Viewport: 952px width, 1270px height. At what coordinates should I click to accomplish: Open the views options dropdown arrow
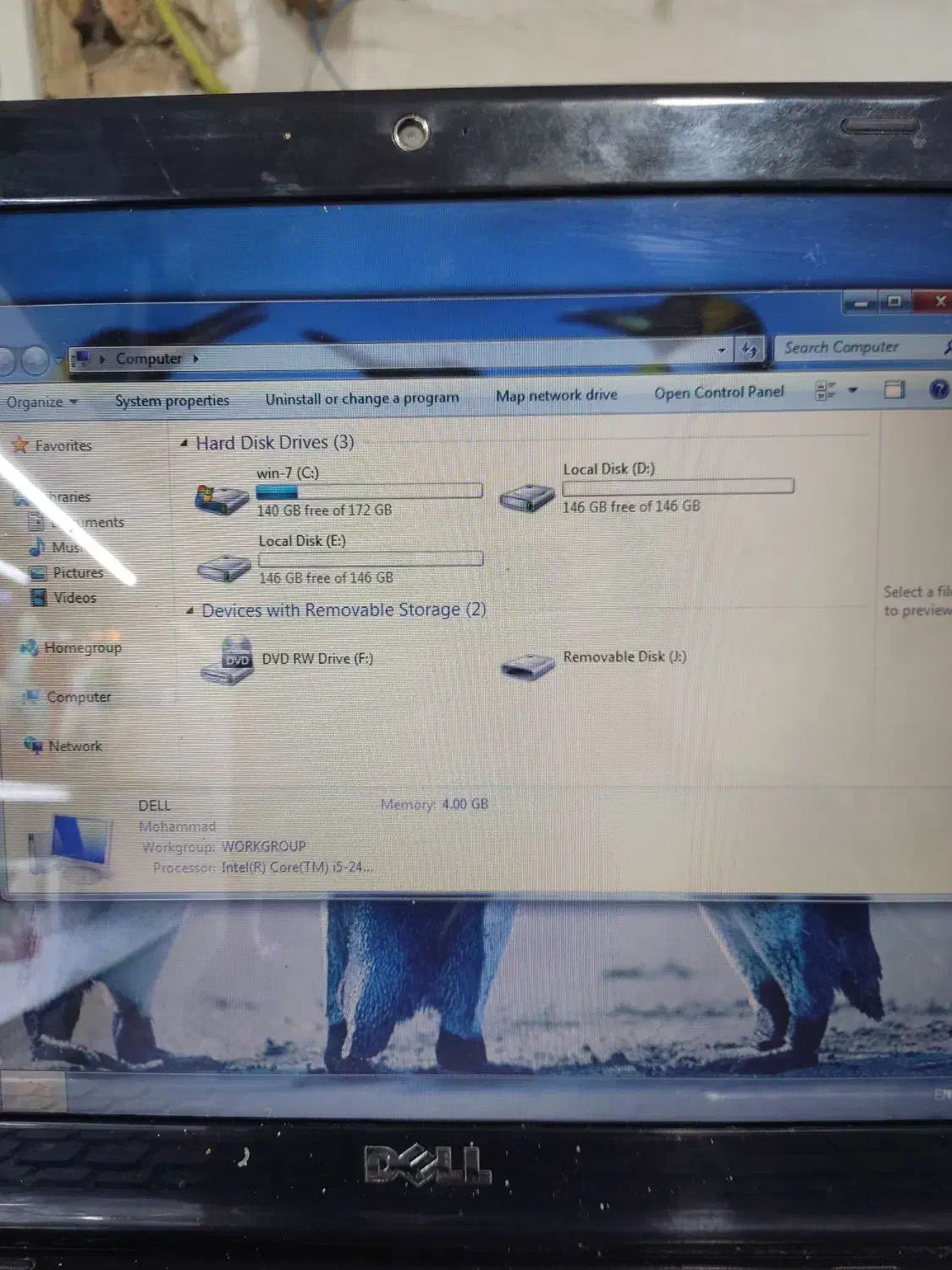pyautogui.click(x=853, y=390)
